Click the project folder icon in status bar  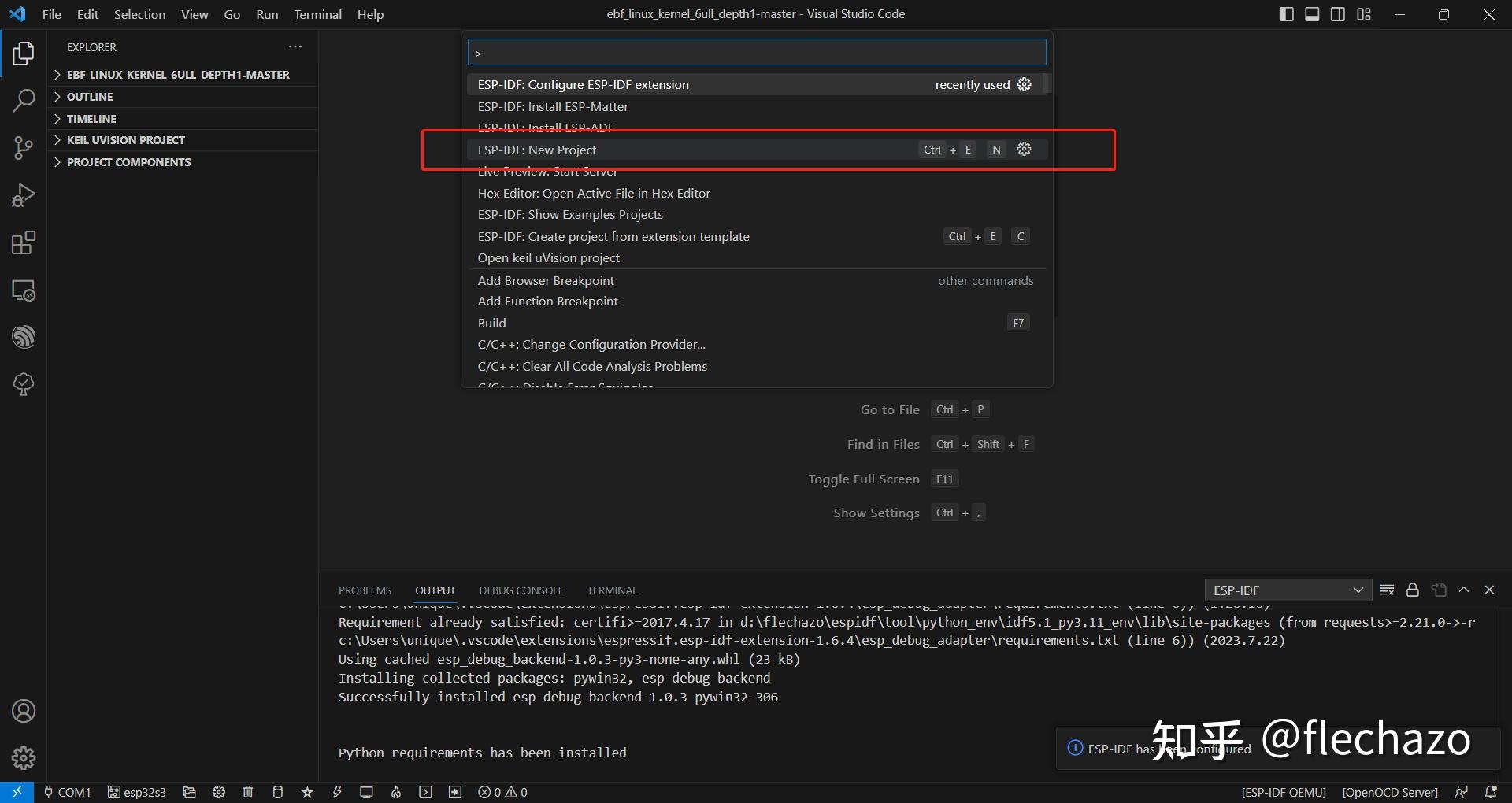pos(189,792)
